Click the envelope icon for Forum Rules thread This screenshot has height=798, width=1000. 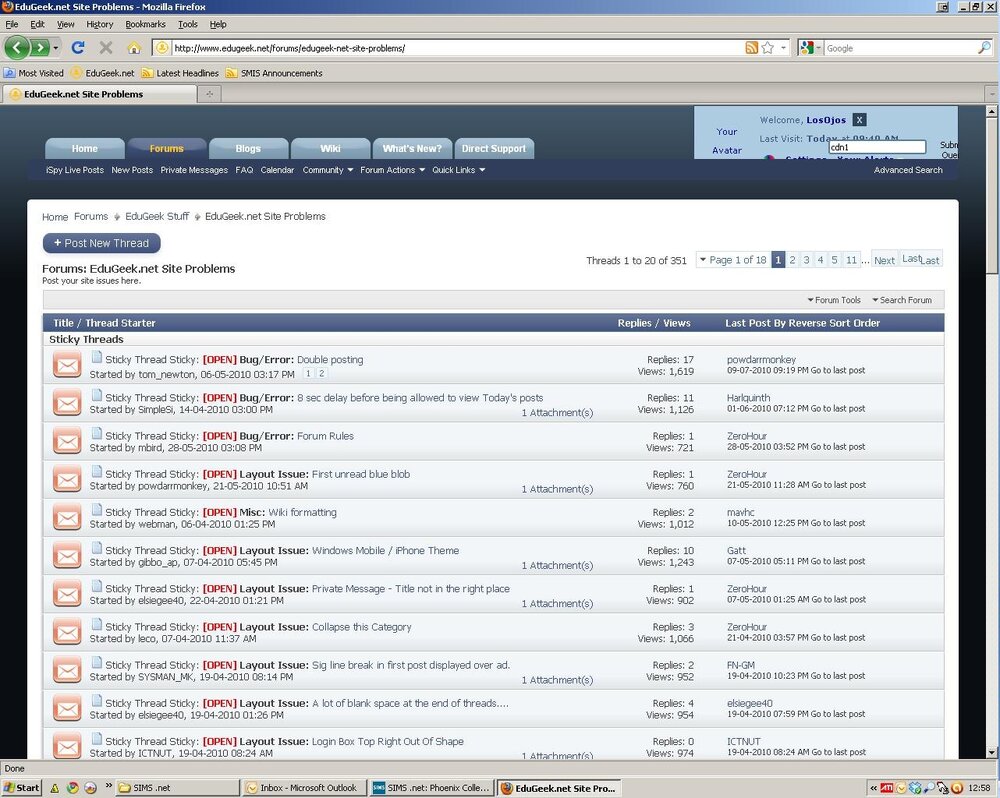tap(67, 441)
